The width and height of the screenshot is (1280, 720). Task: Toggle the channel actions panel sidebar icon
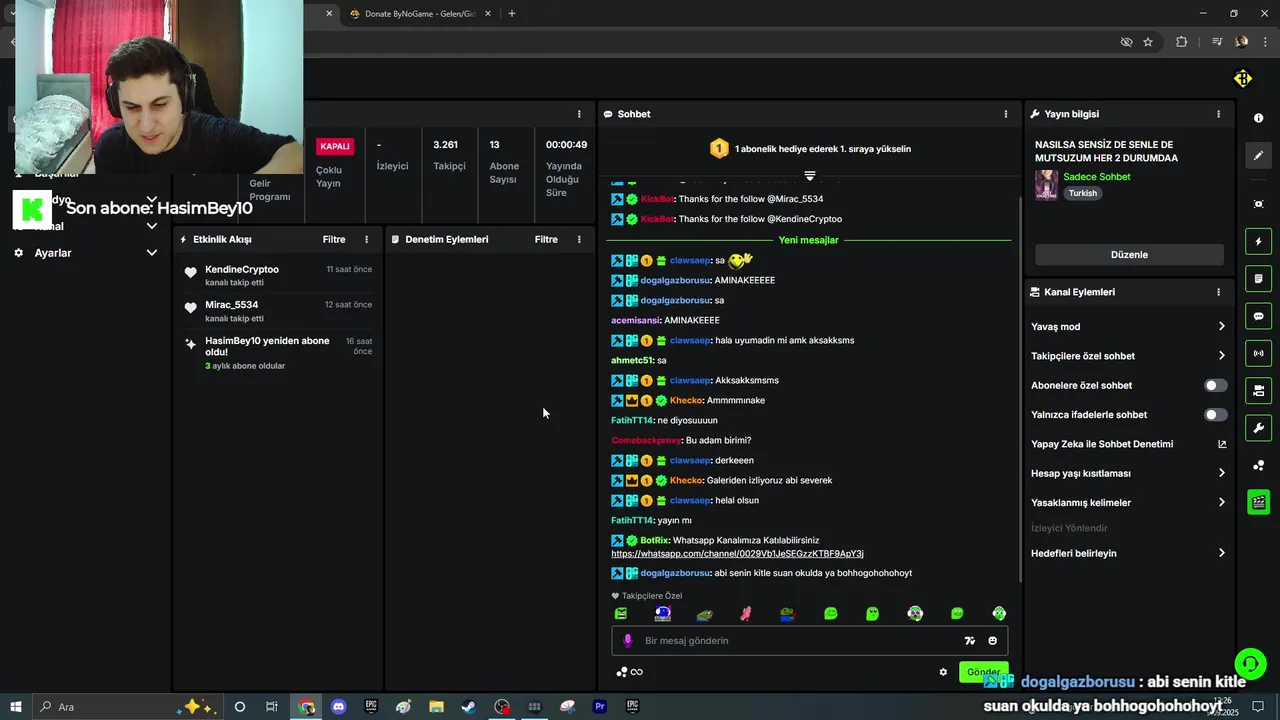click(1258, 390)
